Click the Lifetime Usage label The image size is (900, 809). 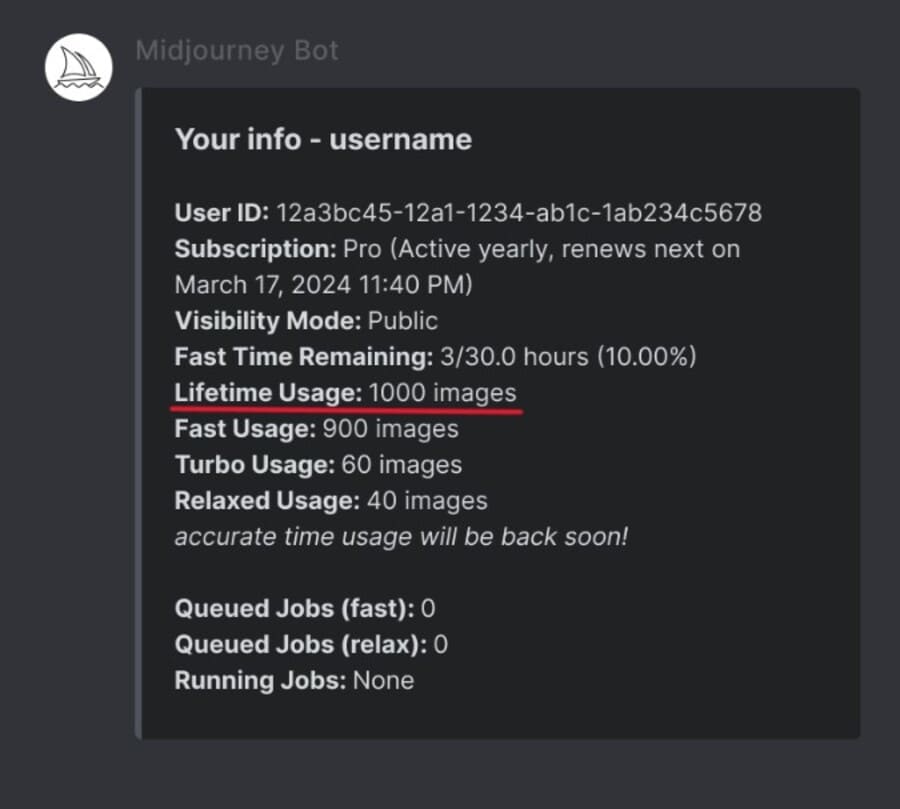coord(268,393)
